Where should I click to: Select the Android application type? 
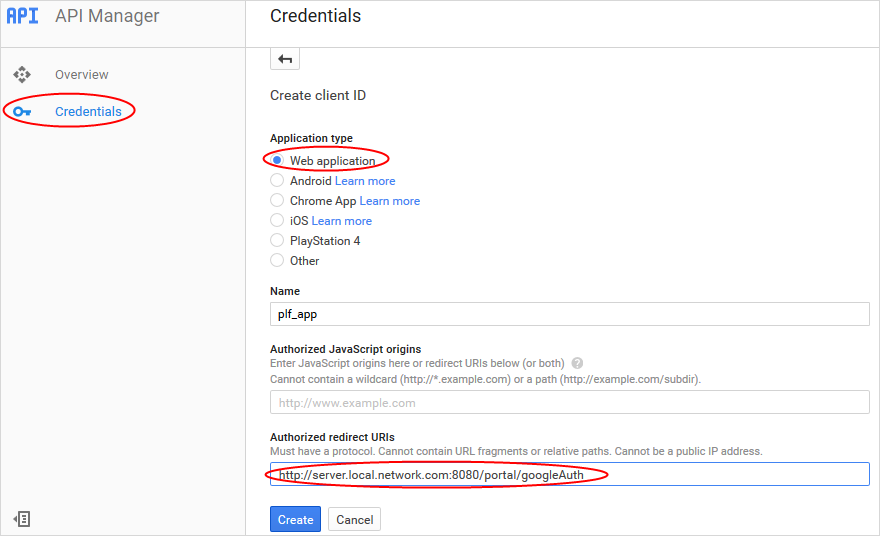coord(277,180)
